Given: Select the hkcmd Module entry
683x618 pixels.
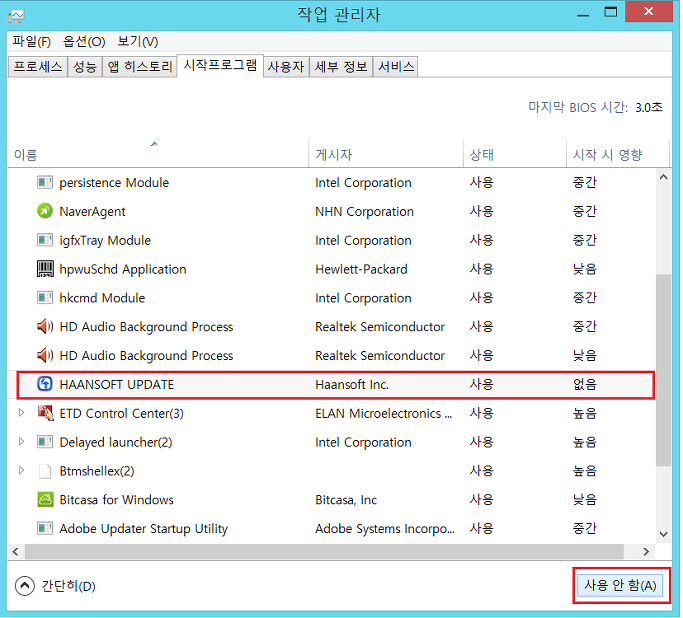Looking at the screenshot, I should coord(102,298).
